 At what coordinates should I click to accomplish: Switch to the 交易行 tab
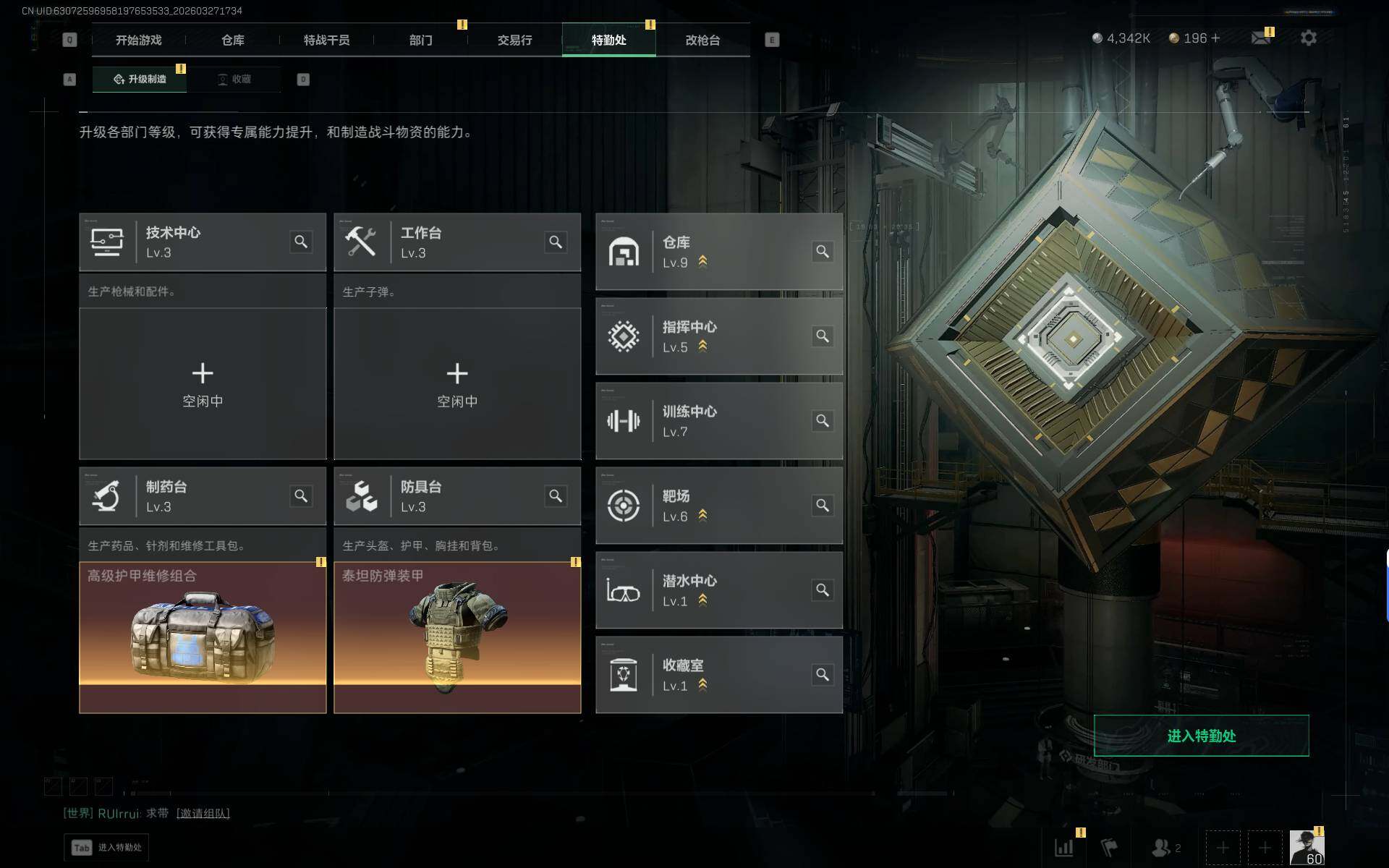point(515,40)
